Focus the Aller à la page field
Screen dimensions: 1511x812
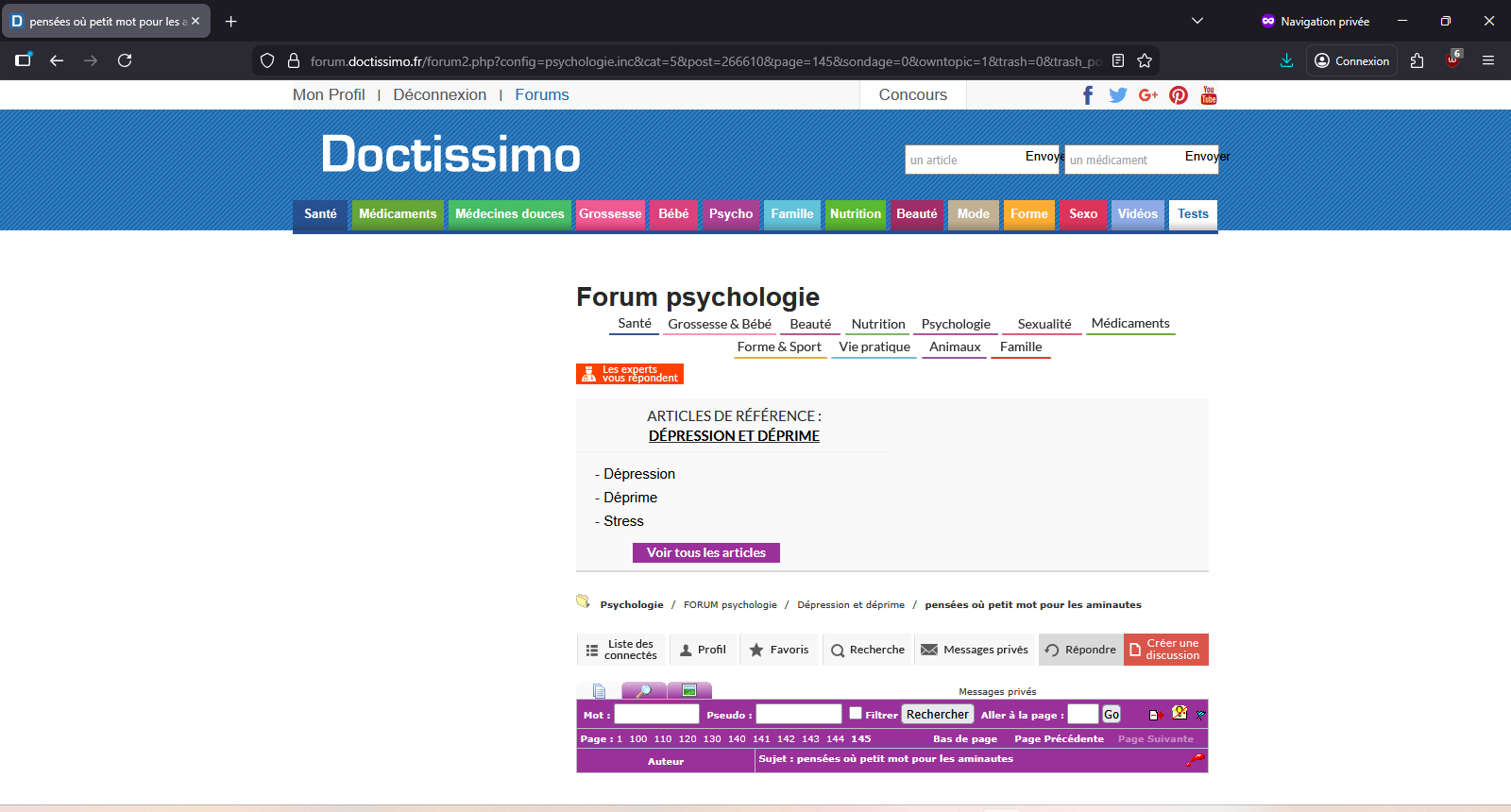1082,714
